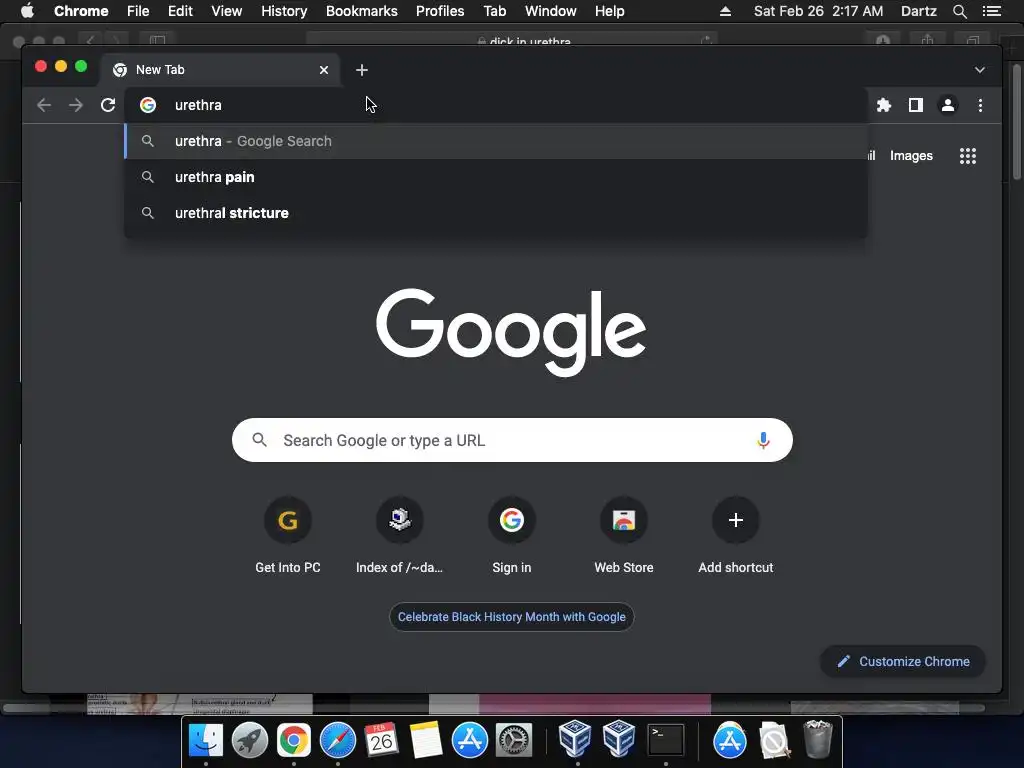This screenshot has height=768, width=1024.
Task: Open blue App Store icon left of System Preferences
Action: pos(470,740)
